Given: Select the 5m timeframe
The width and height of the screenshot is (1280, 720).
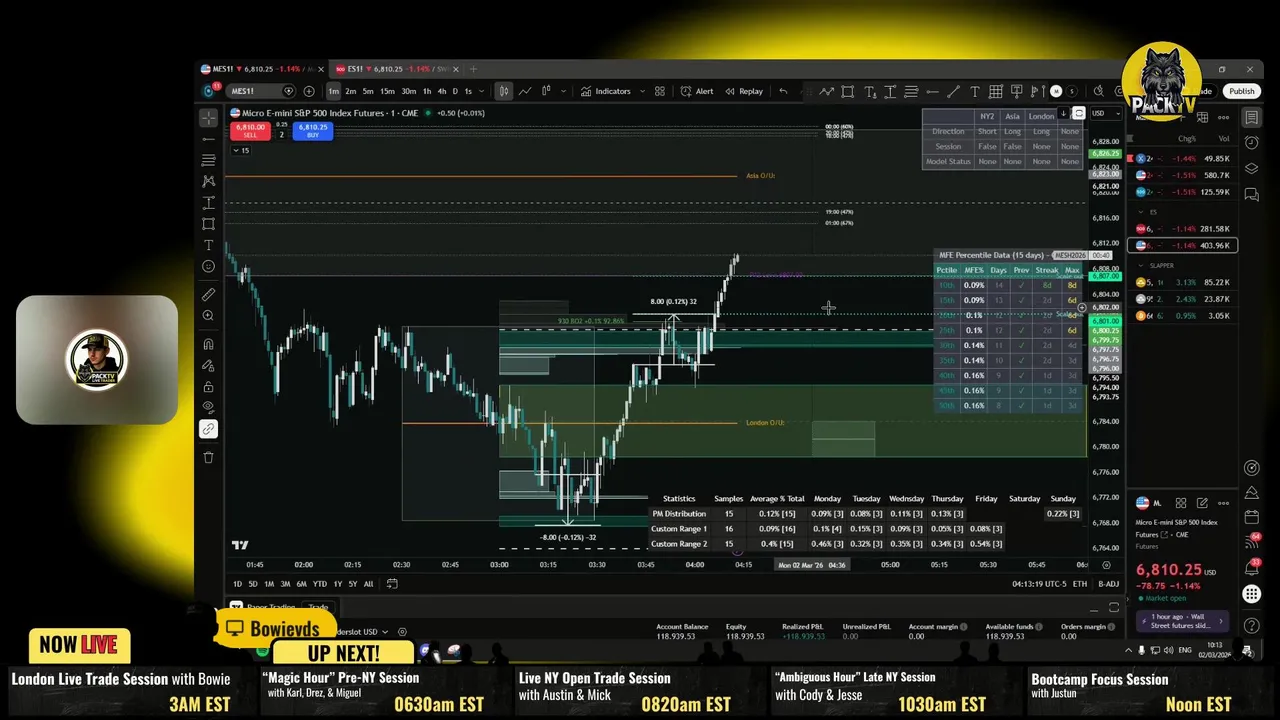Looking at the screenshot, I should point(369,91).
